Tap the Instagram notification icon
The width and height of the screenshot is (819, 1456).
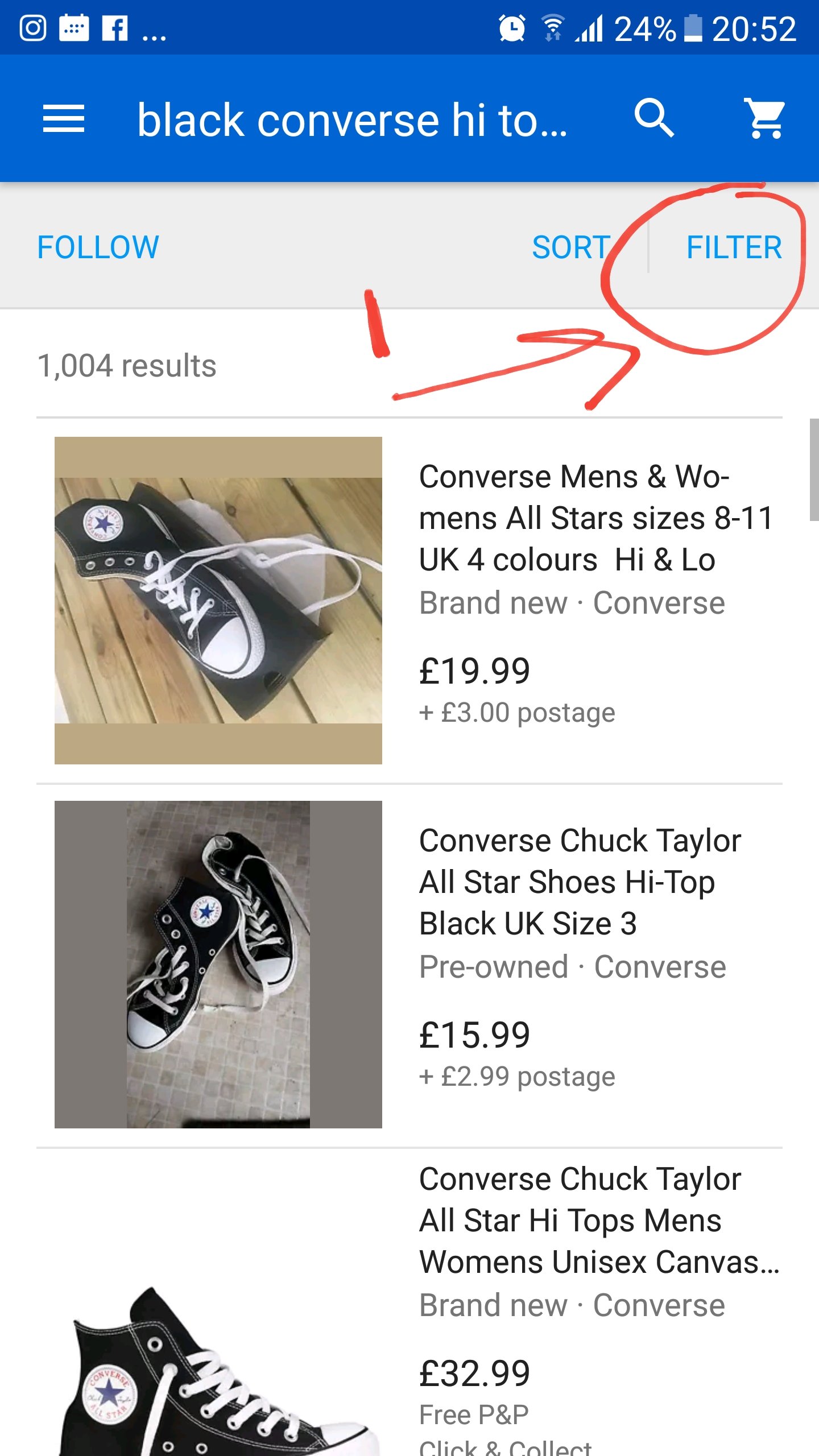coord(33,28)
